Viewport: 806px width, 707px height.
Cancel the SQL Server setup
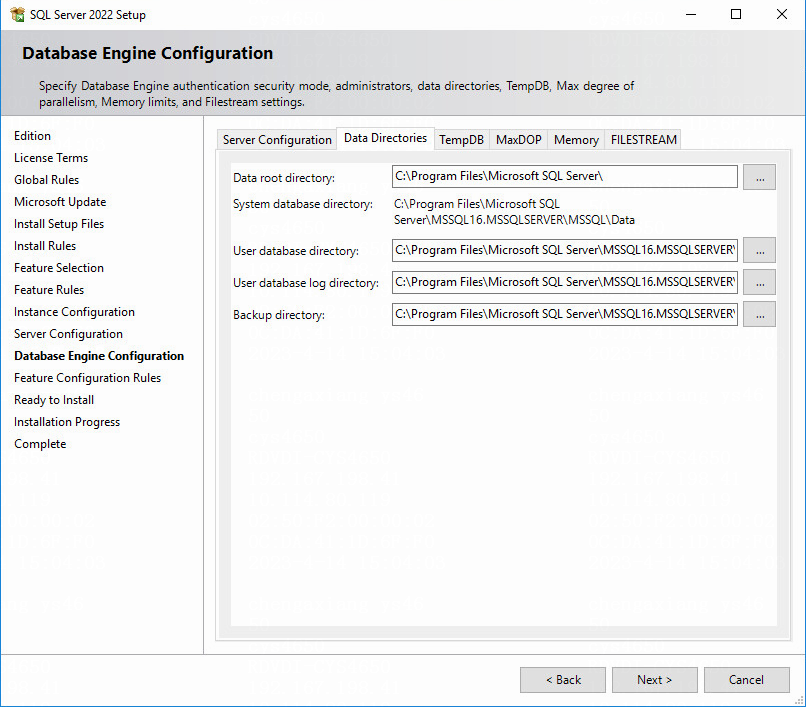pos(746,680)
